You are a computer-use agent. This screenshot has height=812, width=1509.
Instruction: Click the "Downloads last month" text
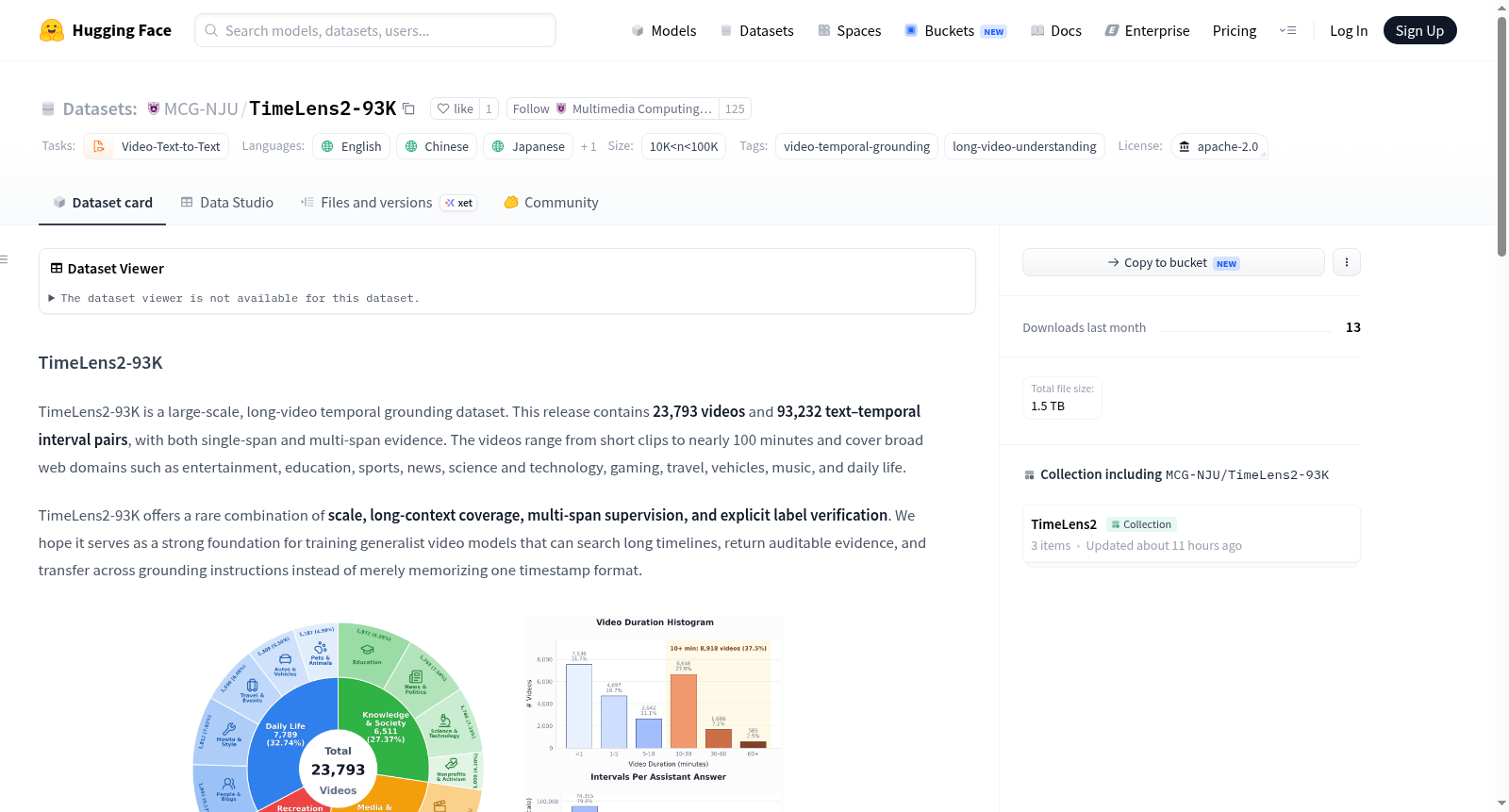(1085, 327)
